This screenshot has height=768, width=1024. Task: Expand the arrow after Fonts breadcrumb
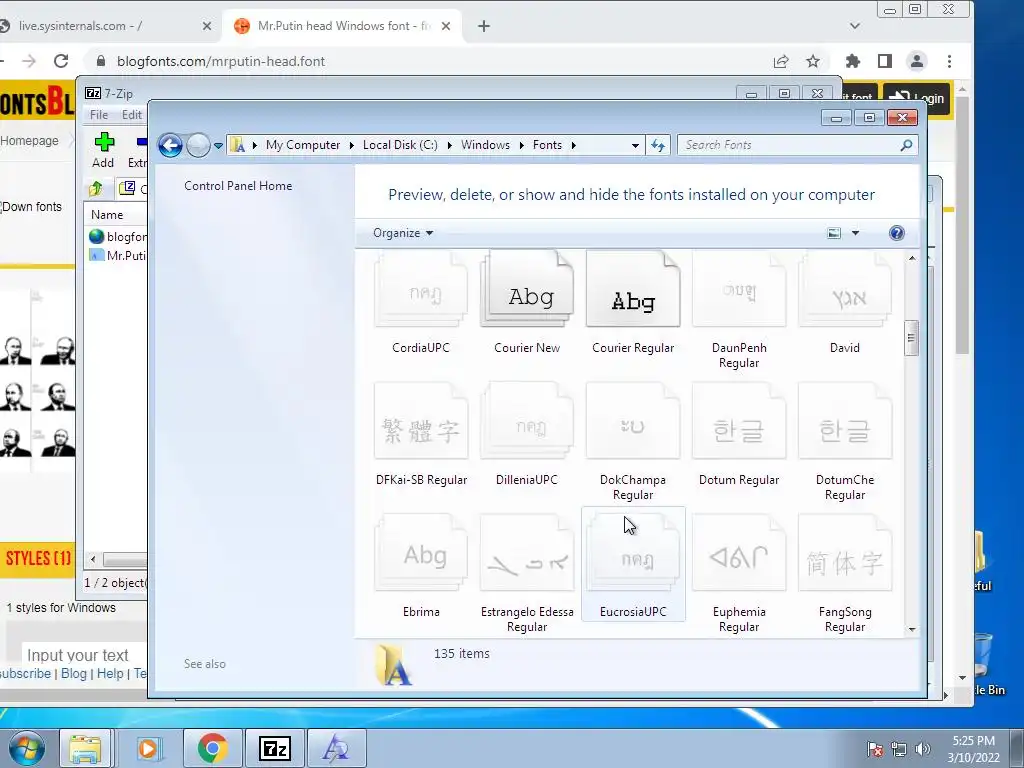tap(573, 146)
